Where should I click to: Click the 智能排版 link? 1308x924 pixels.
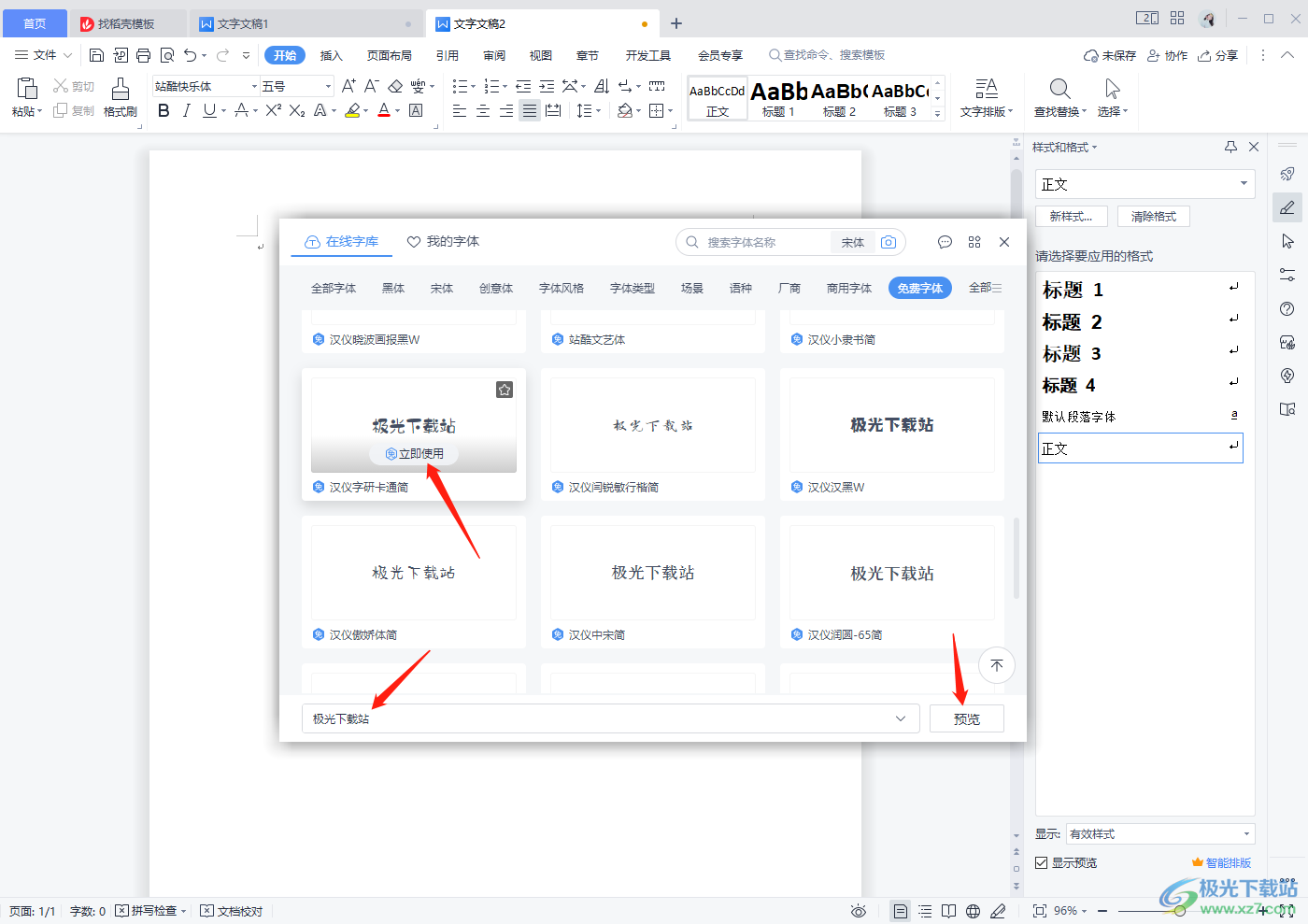1221,862
